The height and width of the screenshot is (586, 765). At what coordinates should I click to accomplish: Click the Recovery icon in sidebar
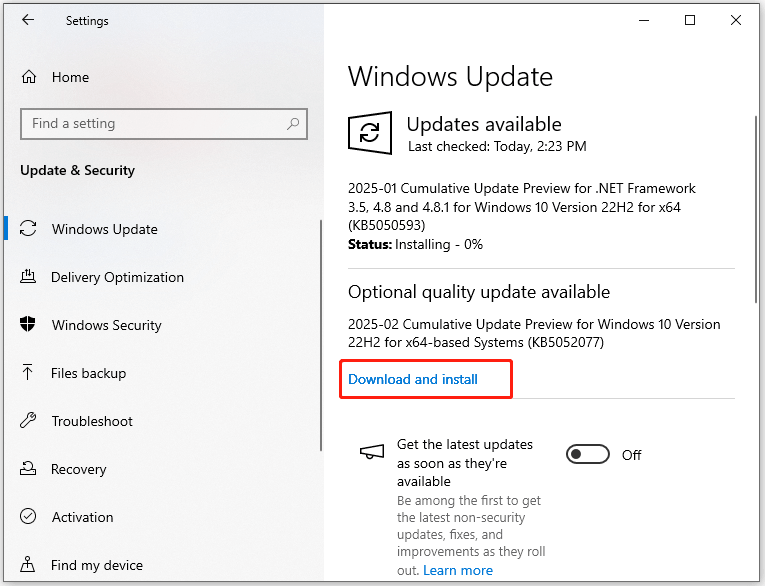point(29,469)
